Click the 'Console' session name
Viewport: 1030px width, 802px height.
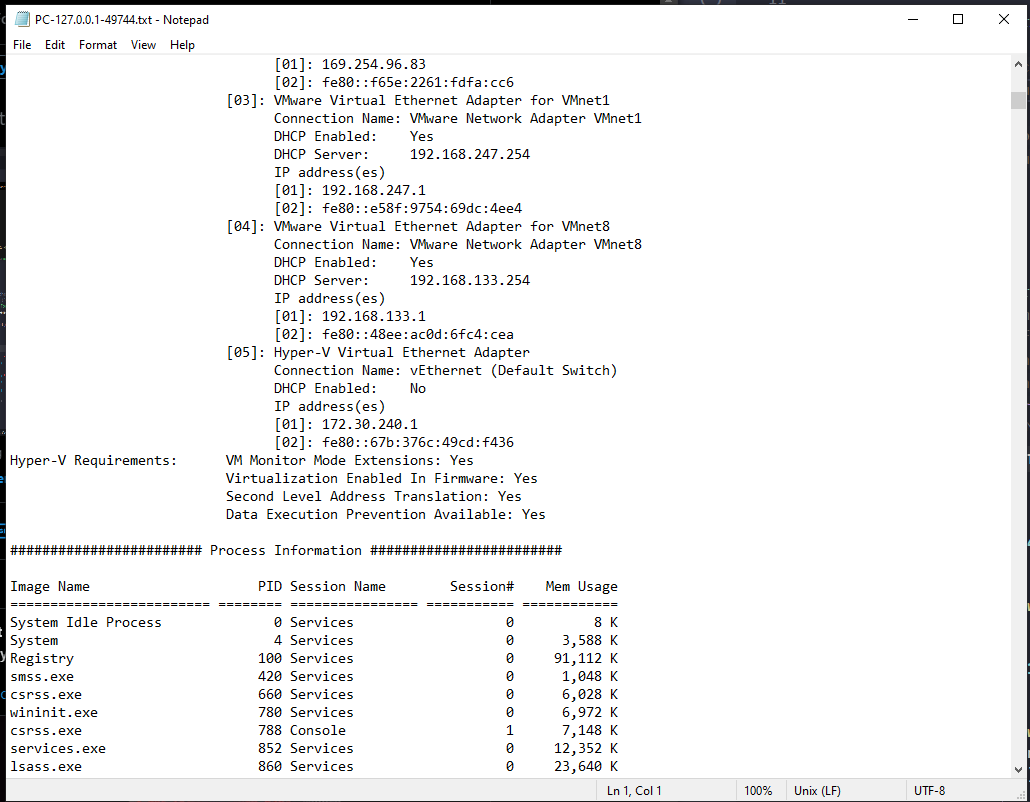pyautogui.click(x=318, y=730)
